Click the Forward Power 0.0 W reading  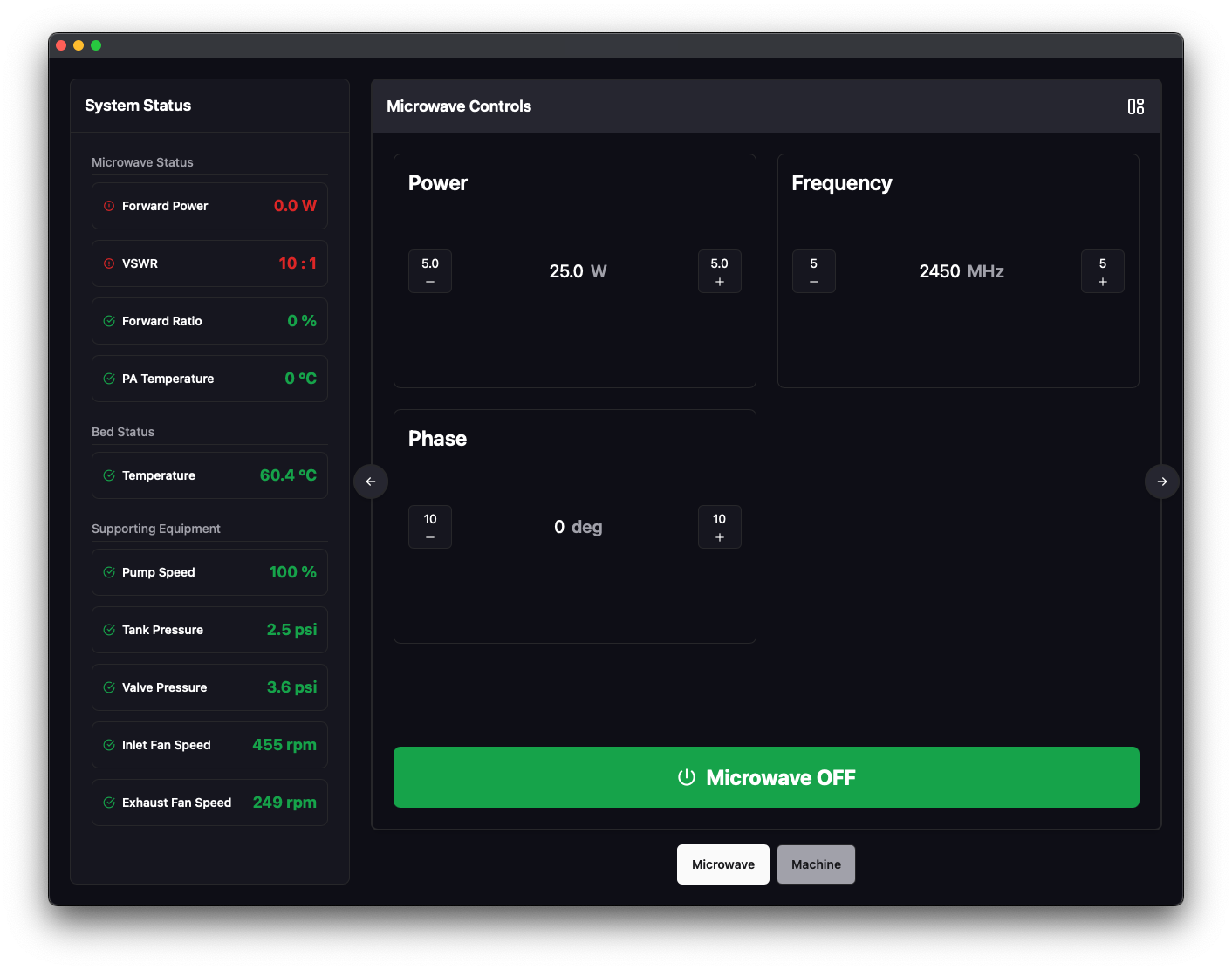(295, 206)
